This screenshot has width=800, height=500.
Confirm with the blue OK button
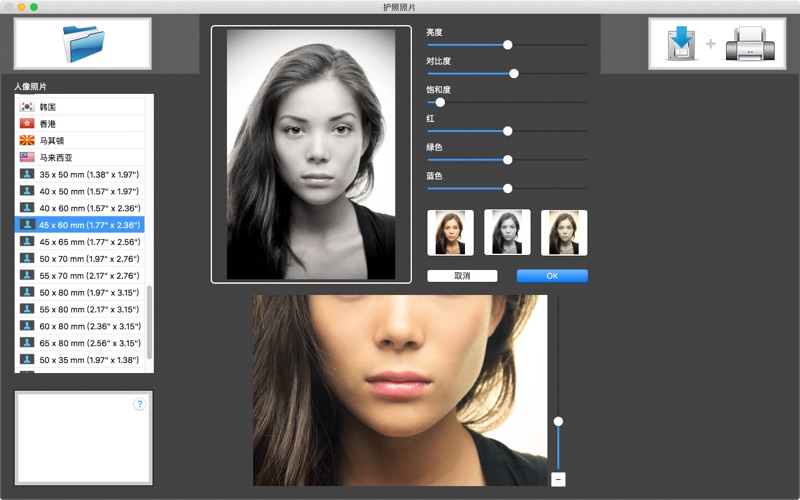(552, 276)
